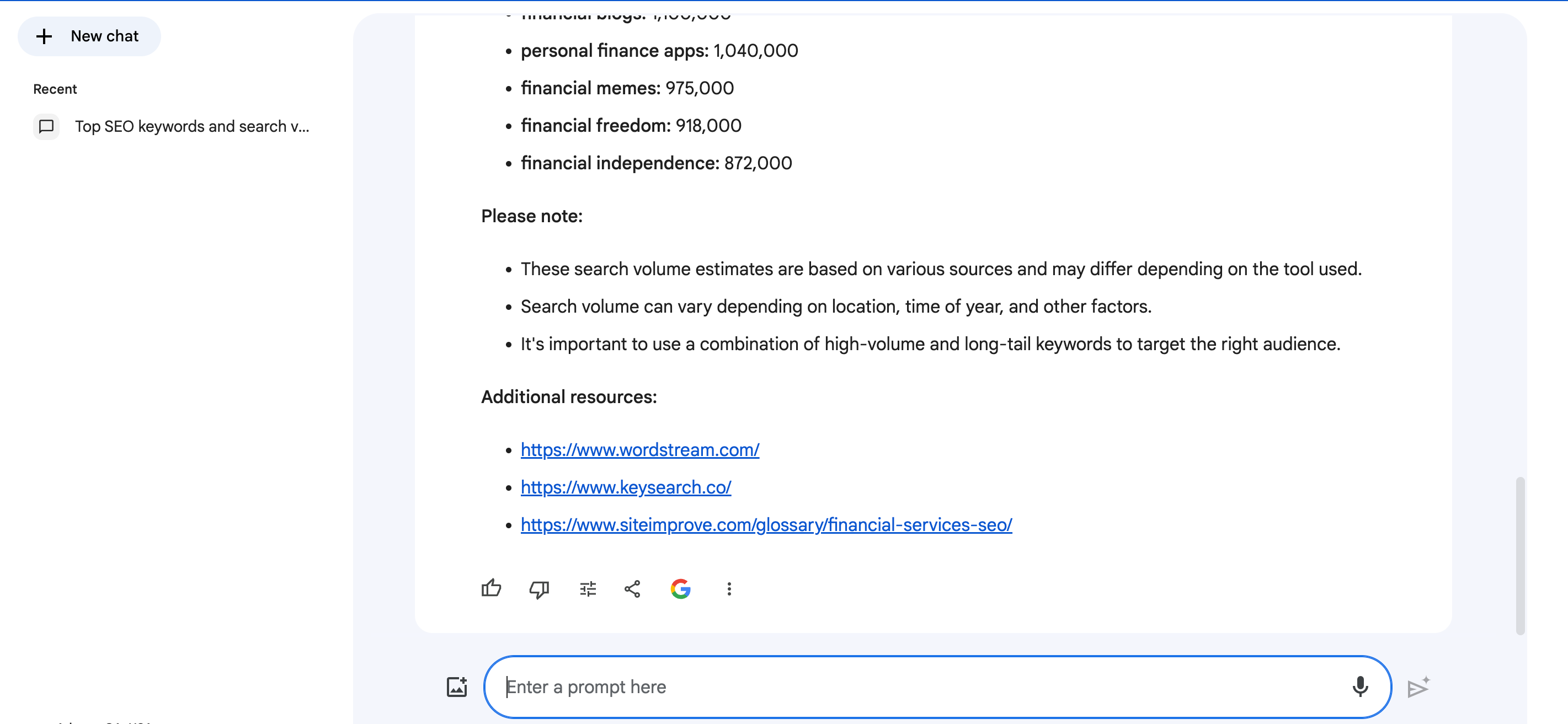1568x724 pixels.
Task: Open the modify response sliders icon
Action: pyautogui.click(x=588, y=588)
